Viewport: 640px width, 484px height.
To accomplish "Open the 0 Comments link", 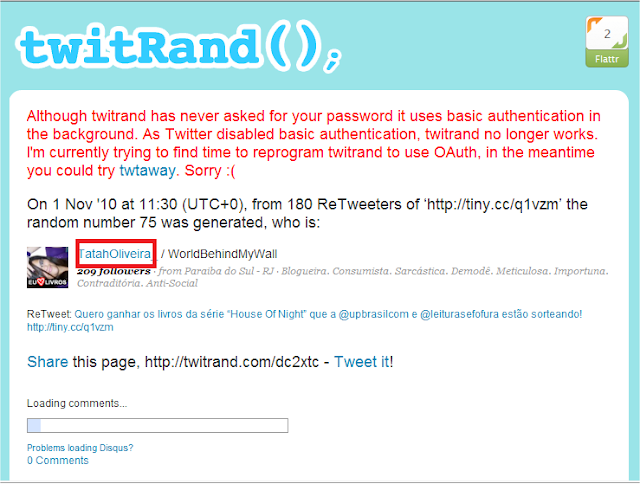I will pos(58,460).
